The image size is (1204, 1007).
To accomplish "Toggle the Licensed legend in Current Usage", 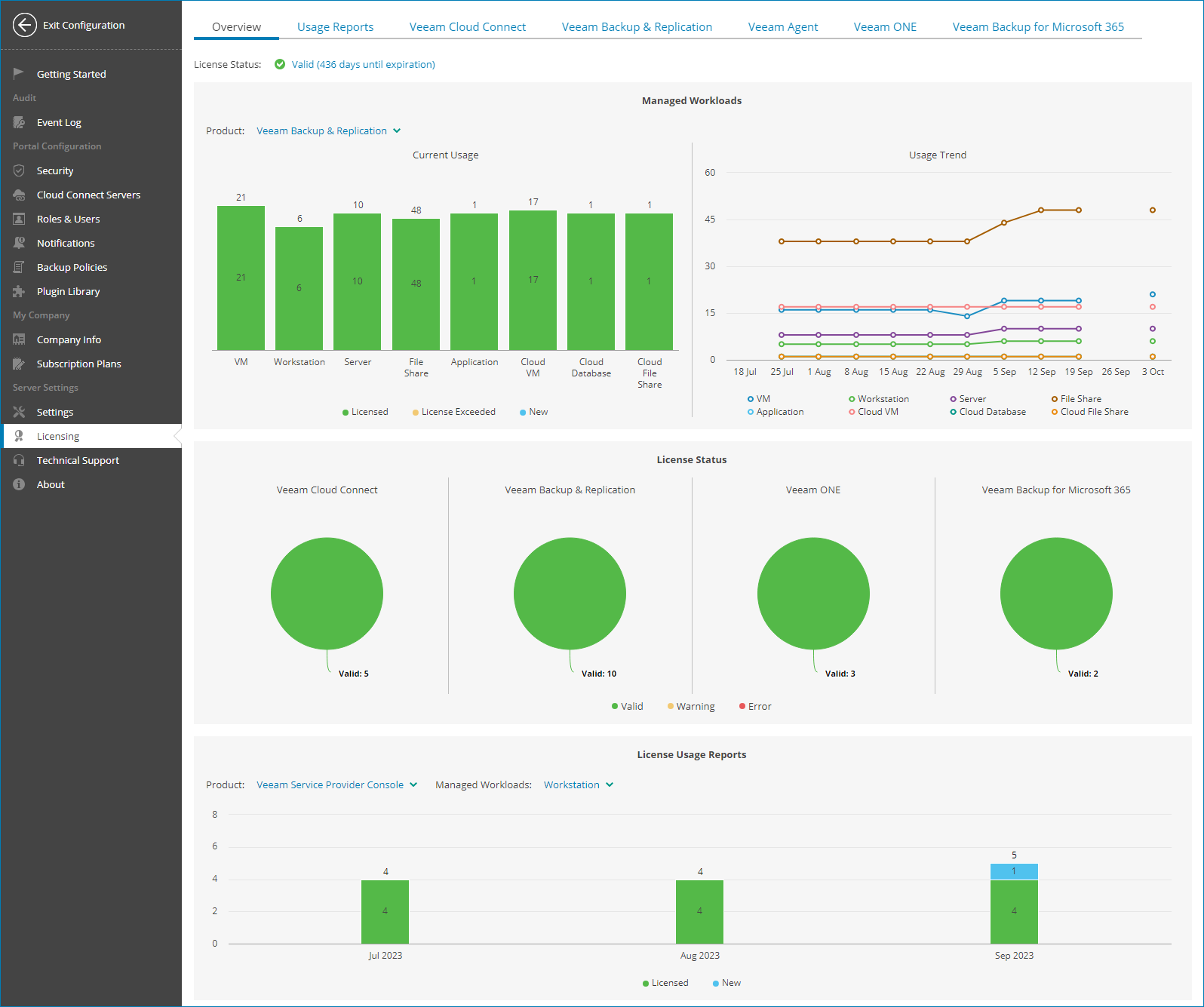I will pos(365,412).
